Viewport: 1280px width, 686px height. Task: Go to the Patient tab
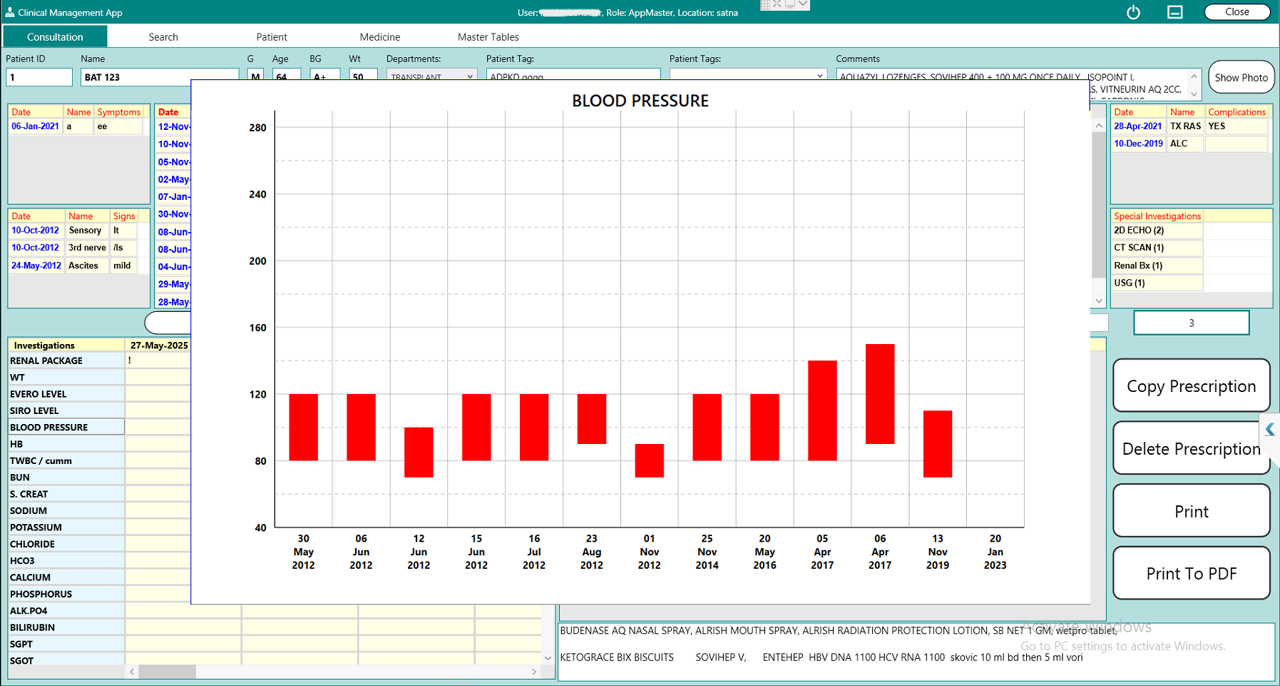(x=271, y=37)
